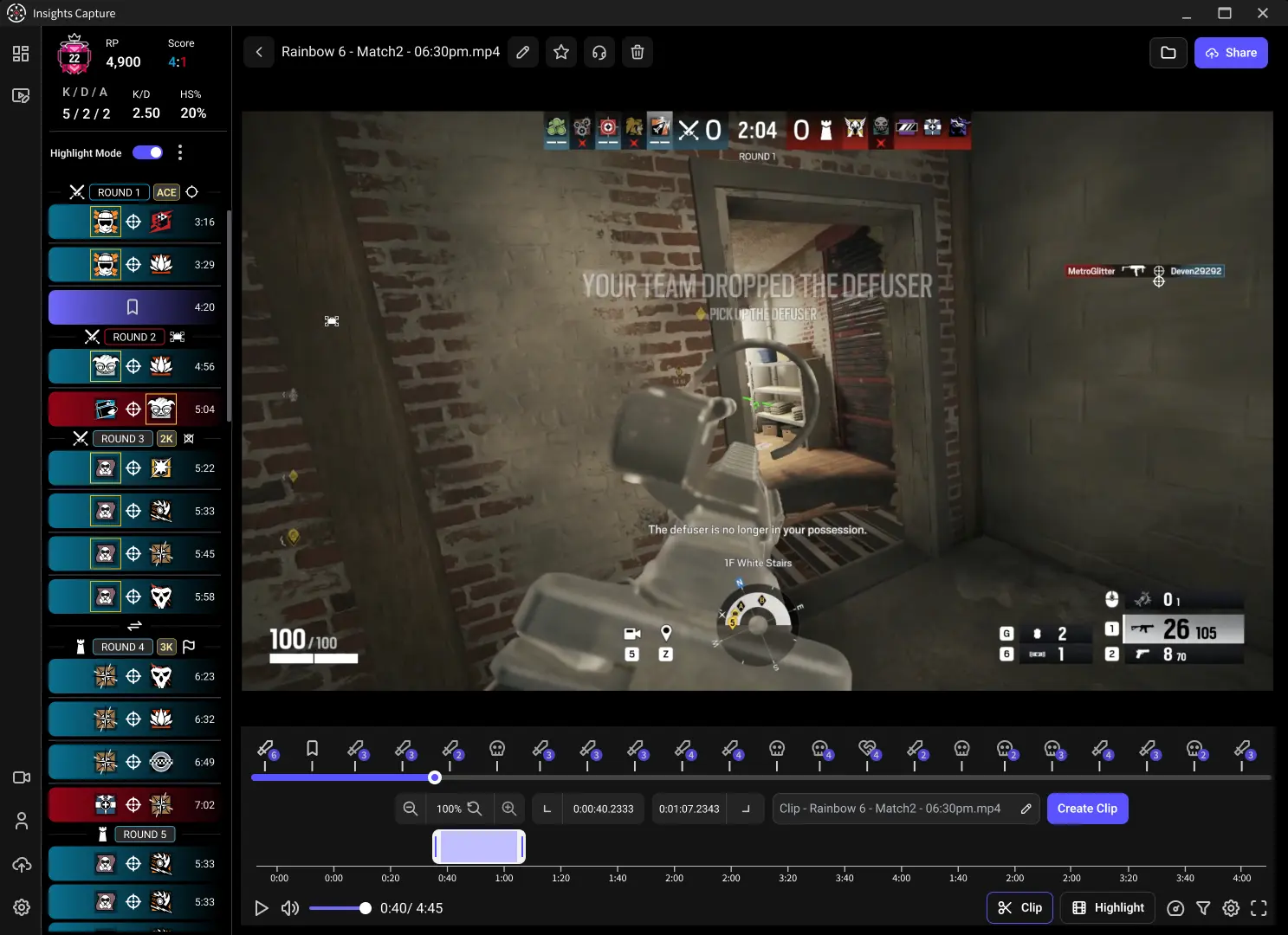Screen dimensions: 1288x935
Task: Select the kill event at 4:56
Action: pos(135,367)
